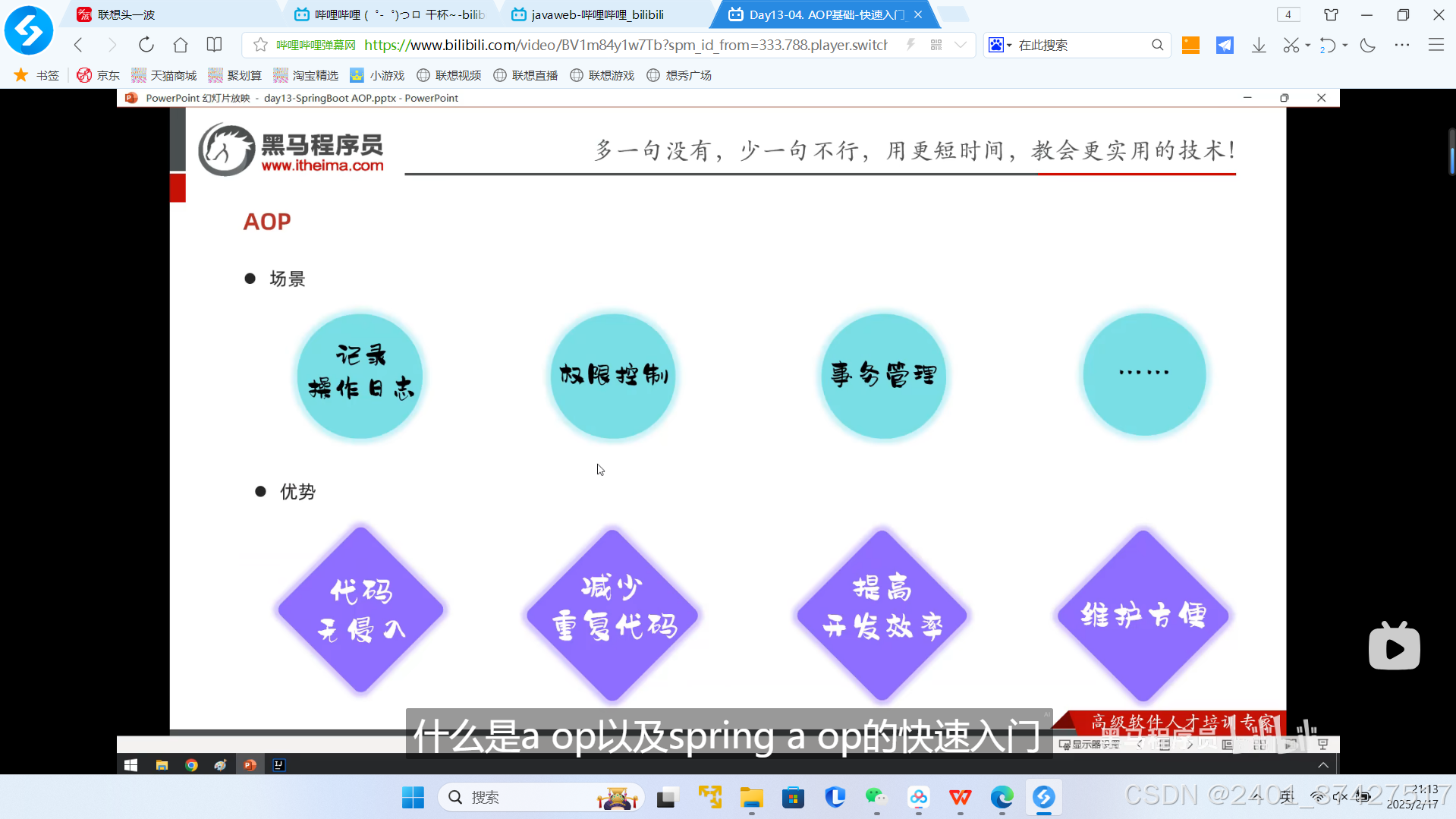Screen dimensions: 1456x819
Task: Click the in-video PowerPoint taskbar icon
Action: pyautogui.click(x=250, y=765)
